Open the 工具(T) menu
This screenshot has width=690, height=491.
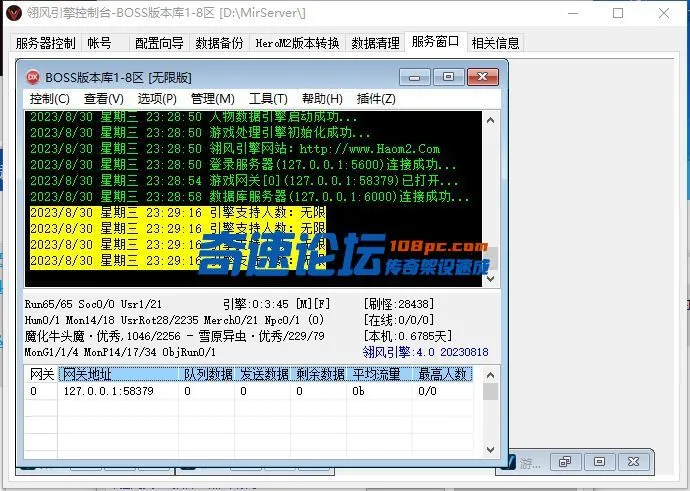click(268, 99)
